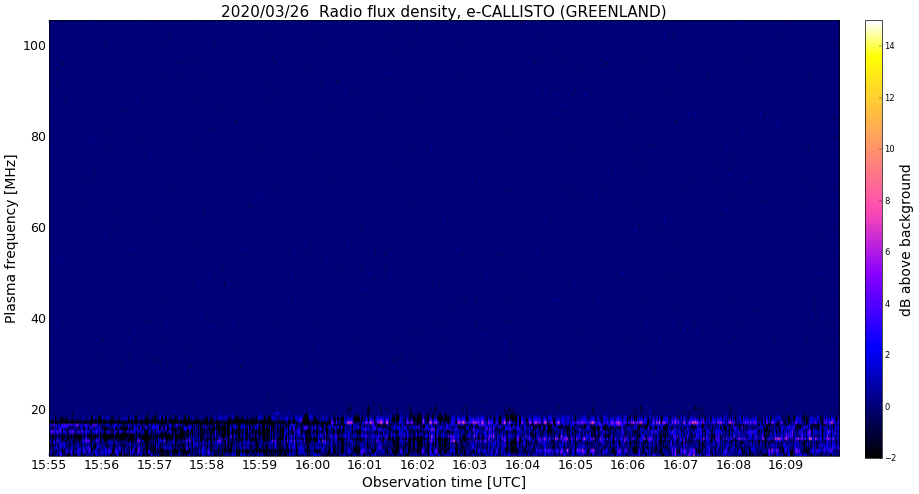Click the 'dB above background' colorbar label
Image resolution: width=919 pixels, height=494 pixels.
(906, 240)
